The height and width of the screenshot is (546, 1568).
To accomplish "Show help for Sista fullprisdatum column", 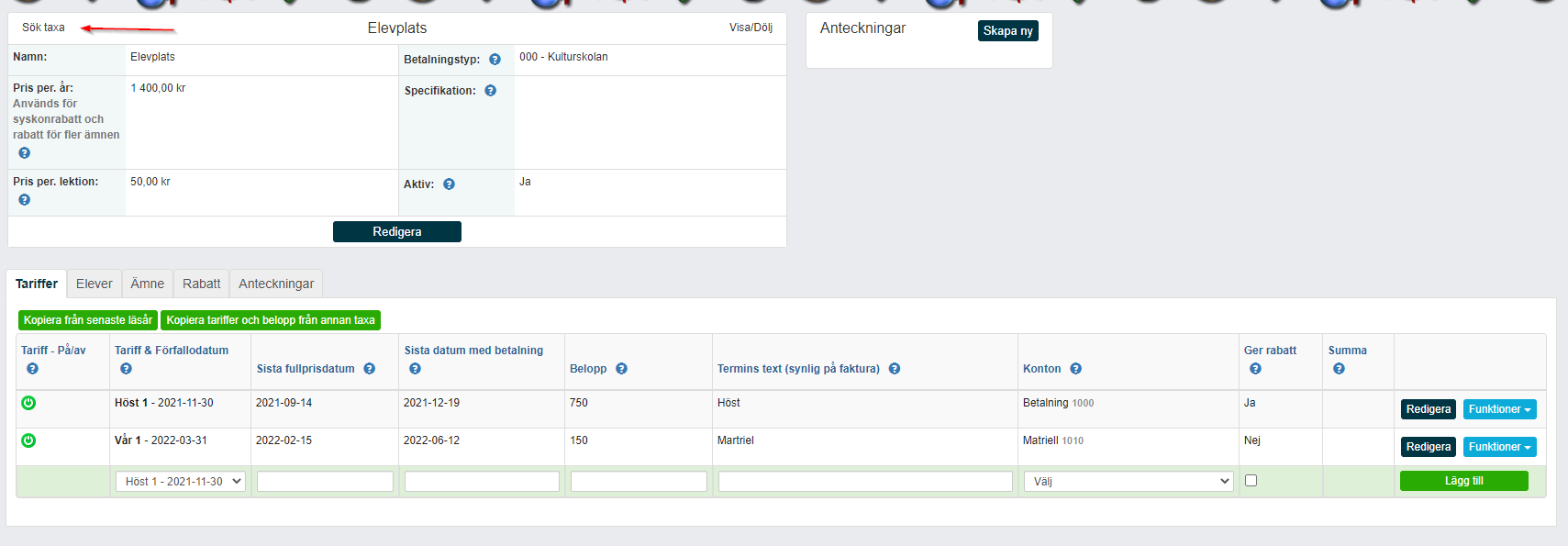I will pos(369,369).
